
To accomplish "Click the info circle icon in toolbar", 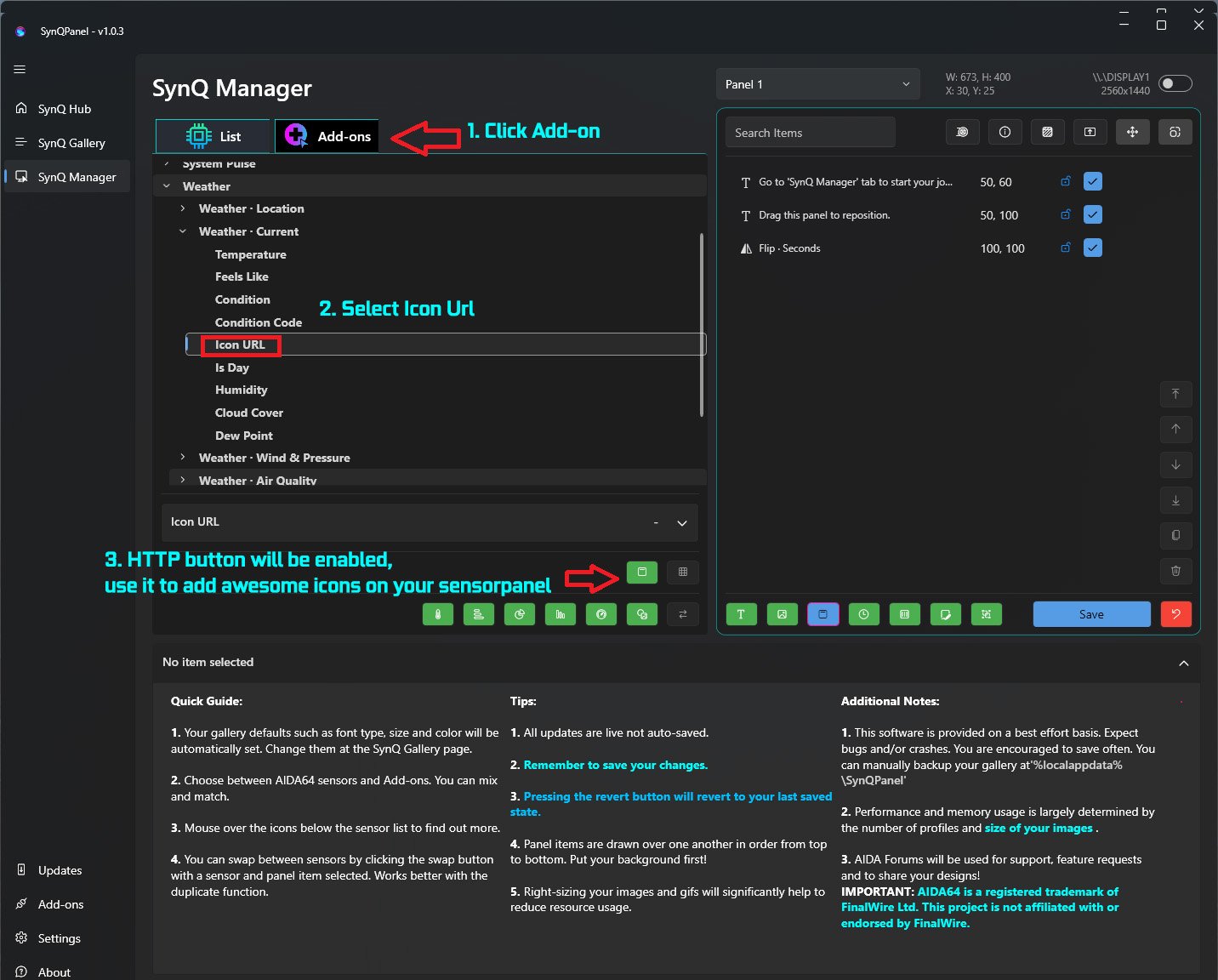I will (x=1005, y=132).
